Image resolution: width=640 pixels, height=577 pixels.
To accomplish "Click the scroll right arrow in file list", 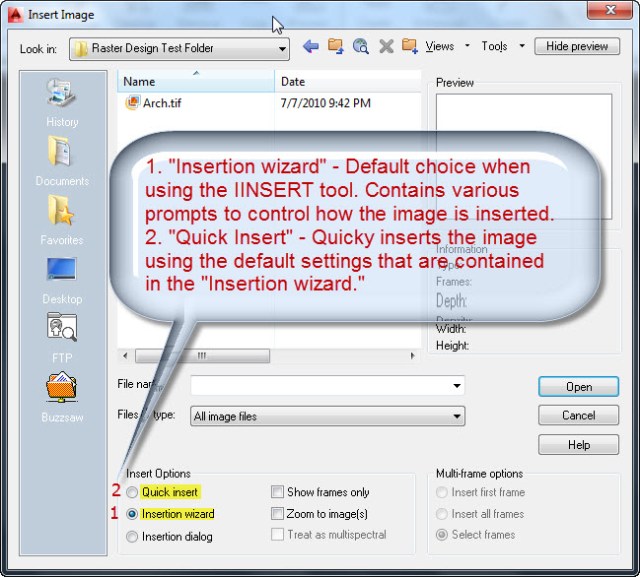I will (x=412, y=355).
